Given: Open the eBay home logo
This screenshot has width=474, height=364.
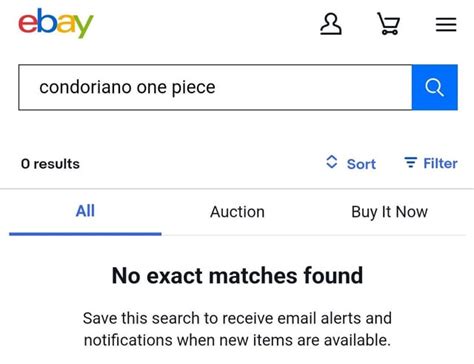Looking at the screenshot, I should pos(56,23).
